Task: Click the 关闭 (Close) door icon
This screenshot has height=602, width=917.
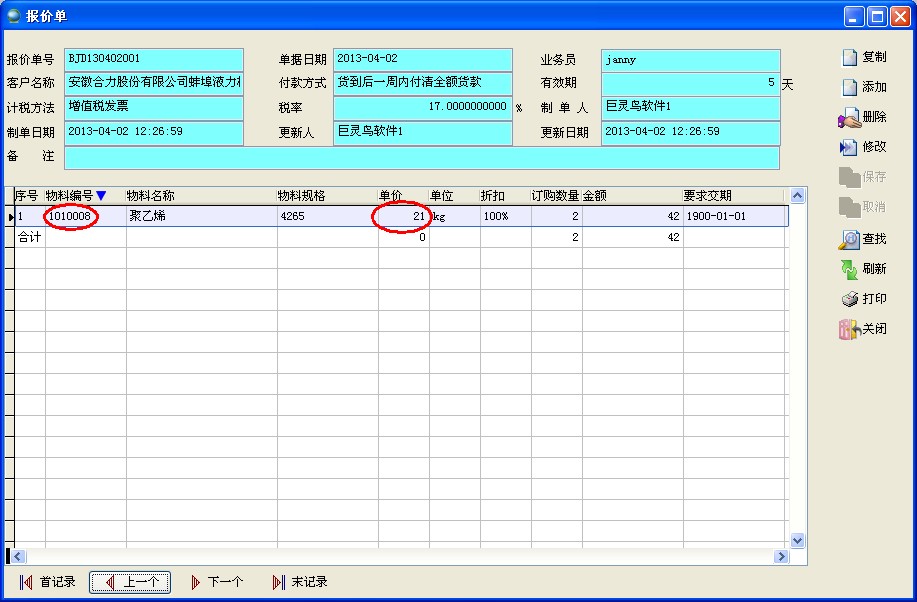Action: [849, 329]
